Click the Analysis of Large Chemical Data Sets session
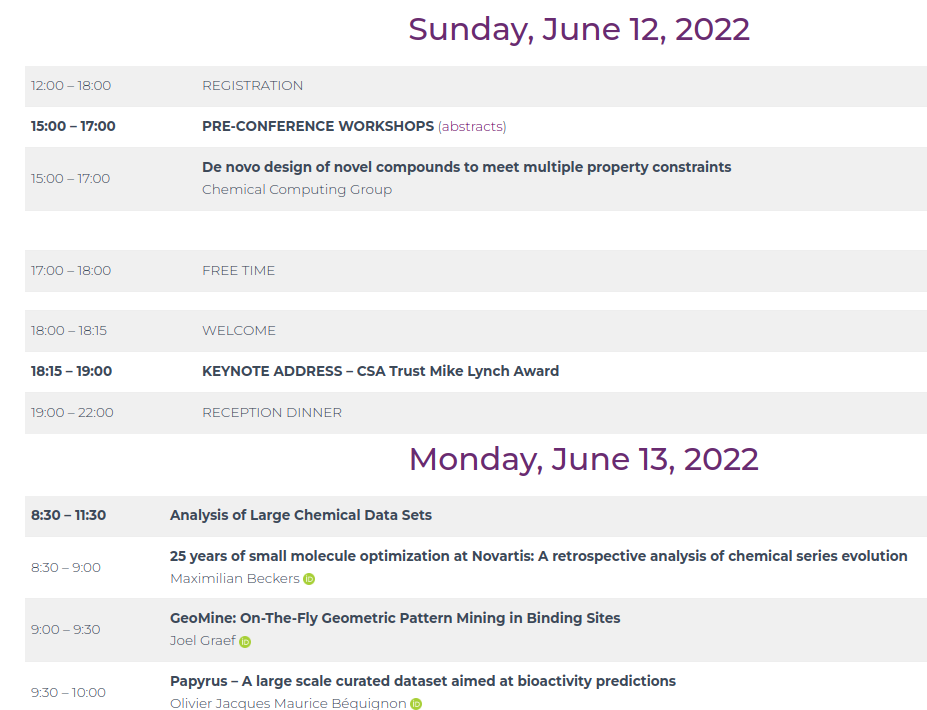 (301, 515)
